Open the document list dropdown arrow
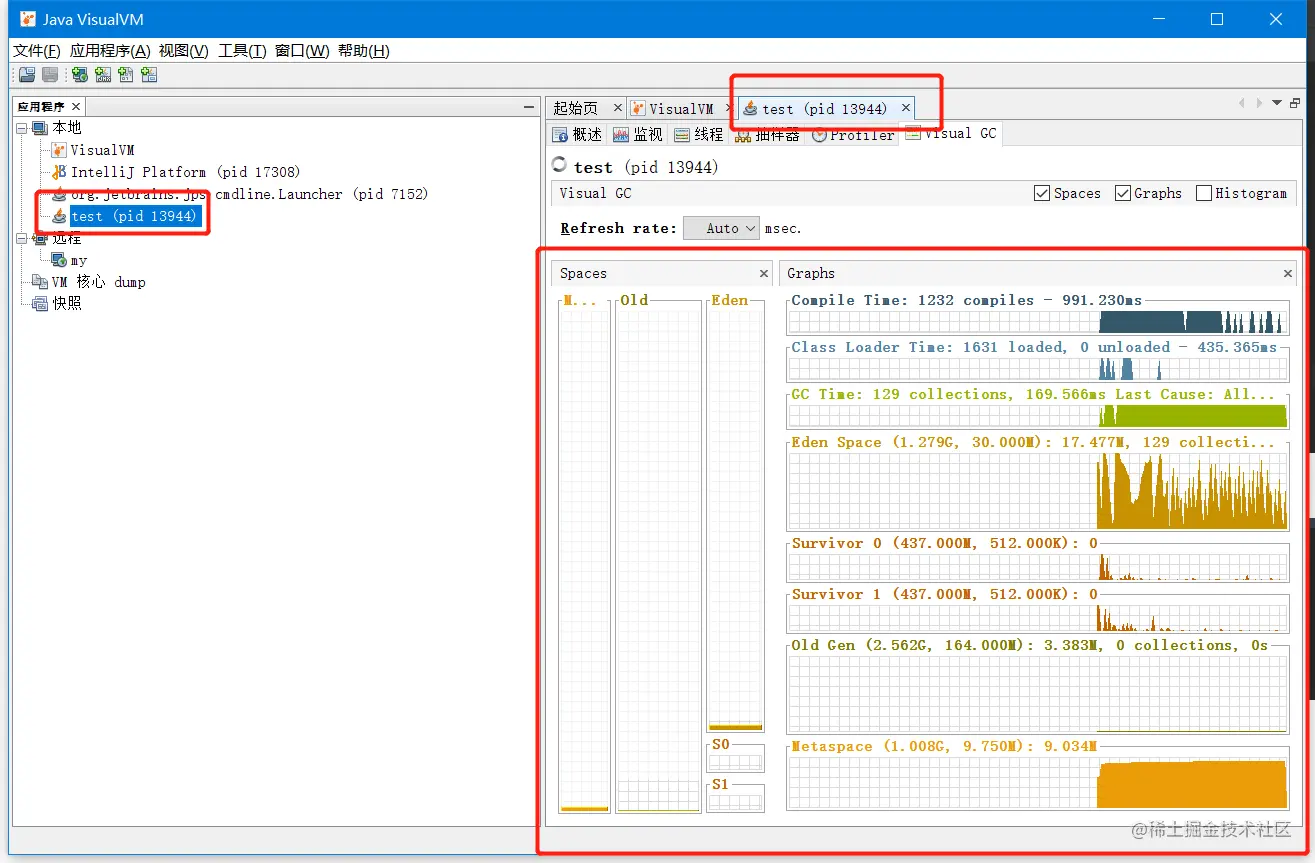 [x=1276, y=103]
